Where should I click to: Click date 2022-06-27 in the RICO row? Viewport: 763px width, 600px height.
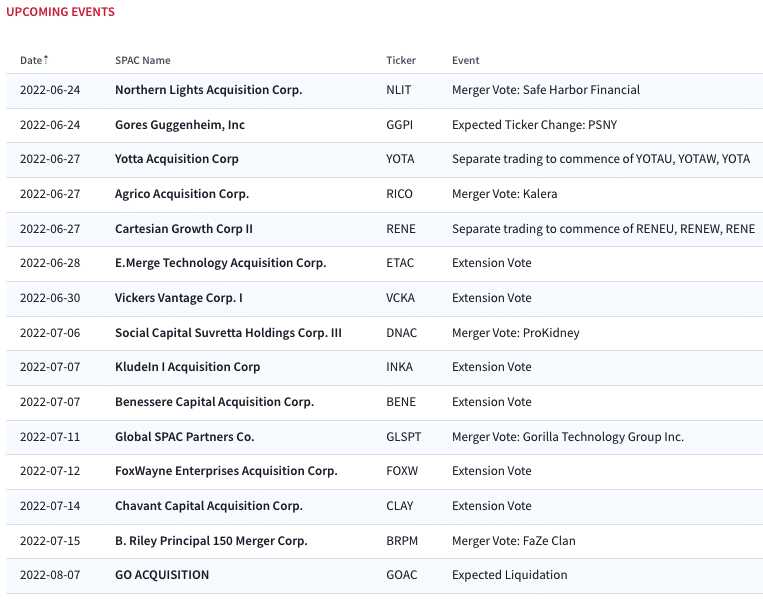click(50, 194)
